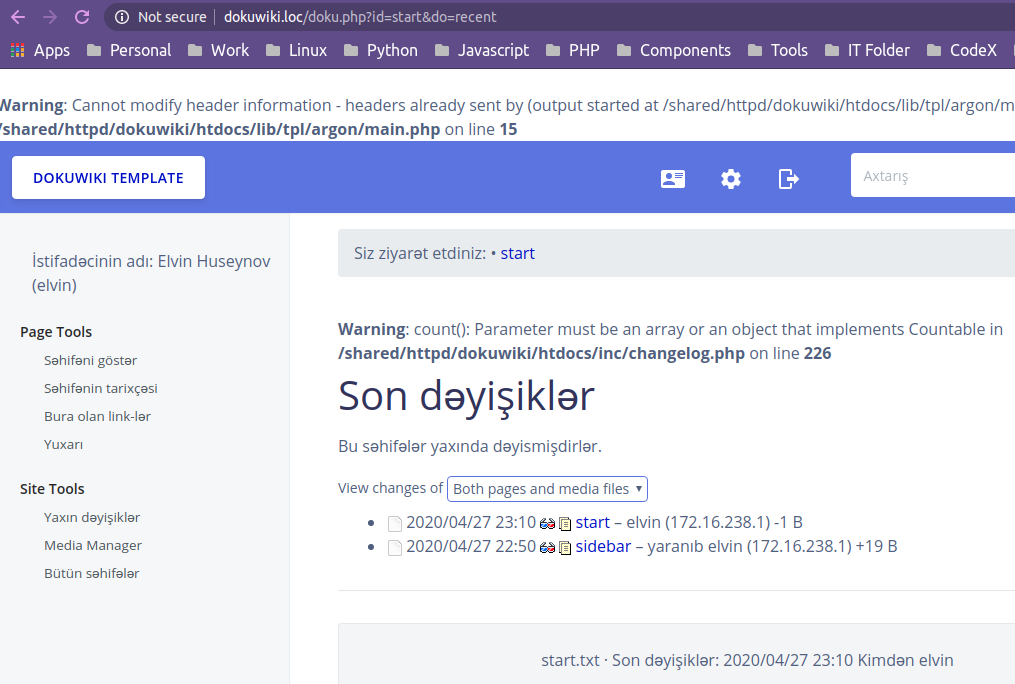Viewport: 1015px width, 684px height.
Task: Open the Personal bookmarks folder
Action: (129, 50)
